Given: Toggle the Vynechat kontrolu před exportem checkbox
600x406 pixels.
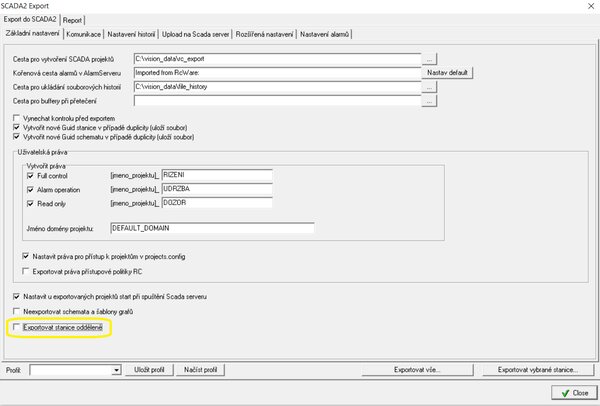Looking at the screenshot, I should pos(15,117).
